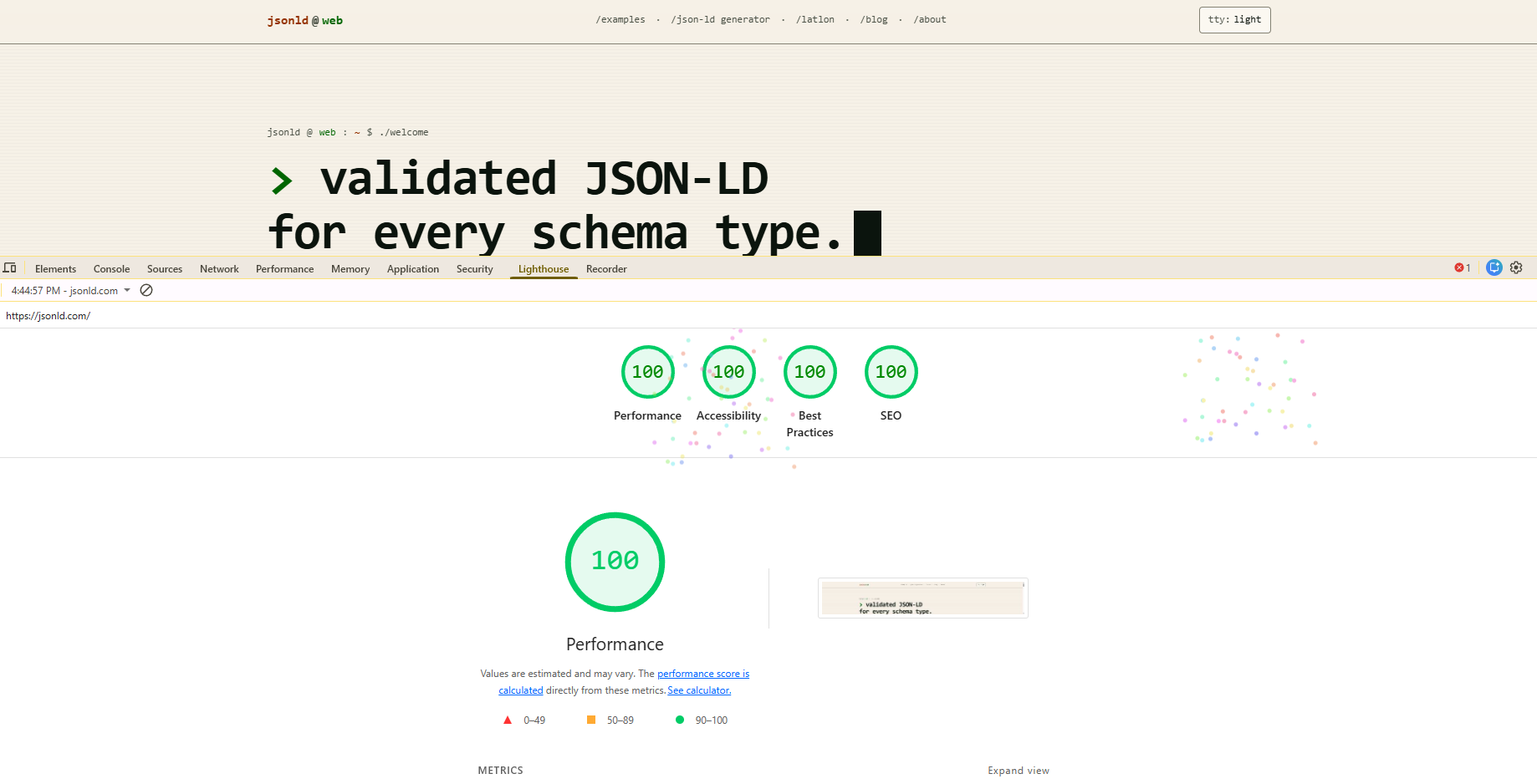The height and width of the screenshot is (784, 1537).
Task: Open the 'See calculator.' link
Action: [699, 690]
